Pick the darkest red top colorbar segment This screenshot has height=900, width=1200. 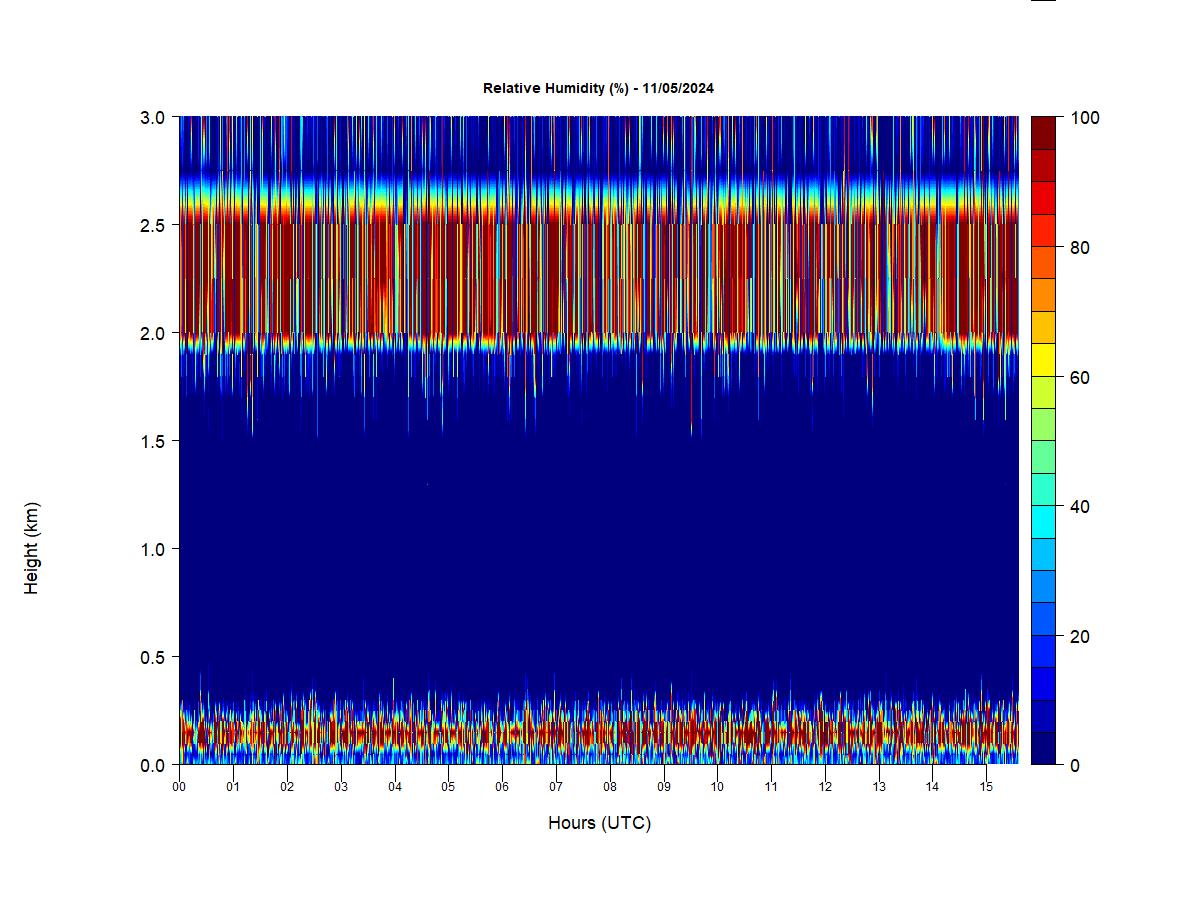click(x=1043, y=132)
